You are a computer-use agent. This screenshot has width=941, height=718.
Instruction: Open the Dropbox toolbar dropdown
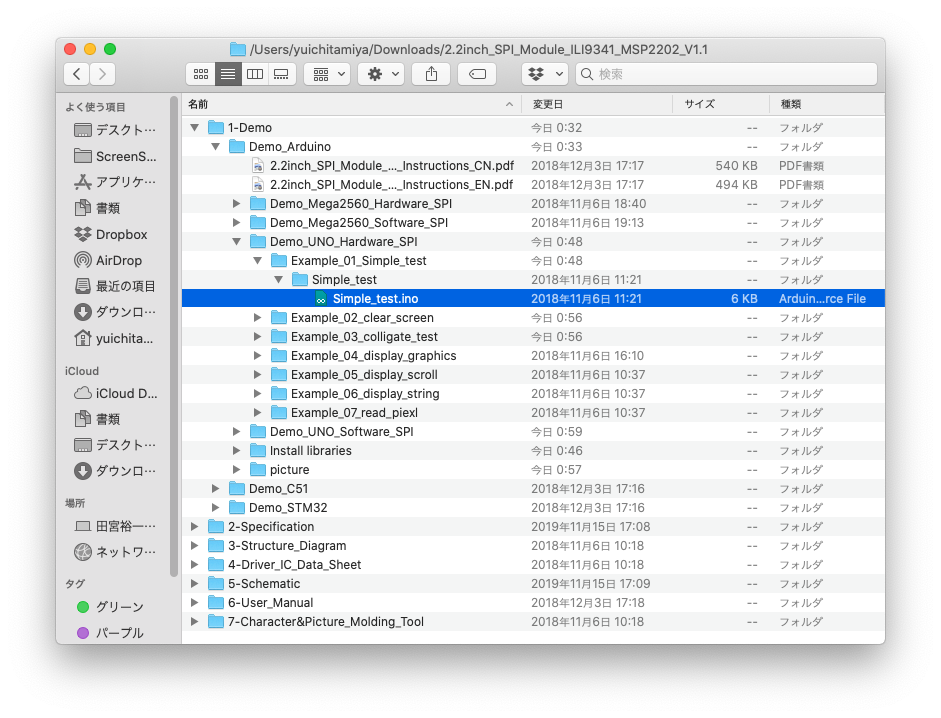pos(545,74)
